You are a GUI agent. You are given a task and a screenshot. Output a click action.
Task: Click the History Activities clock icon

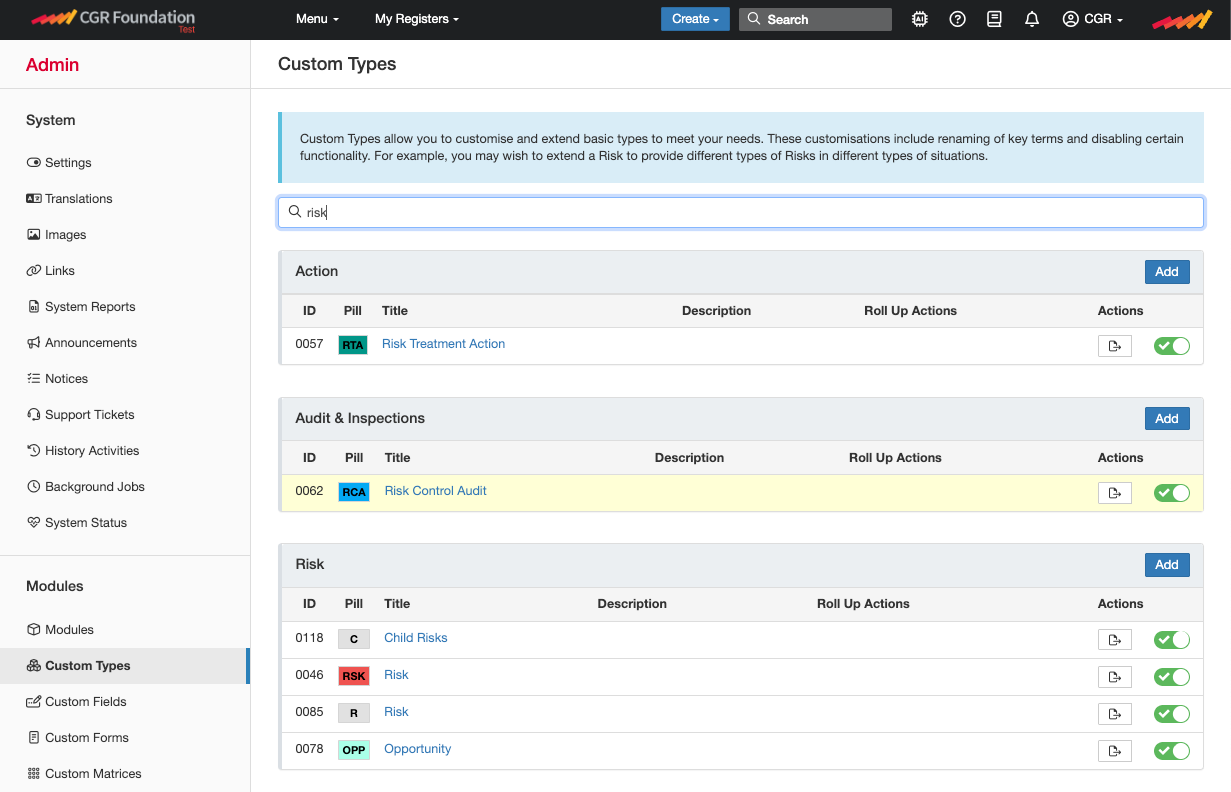[34, 450]
